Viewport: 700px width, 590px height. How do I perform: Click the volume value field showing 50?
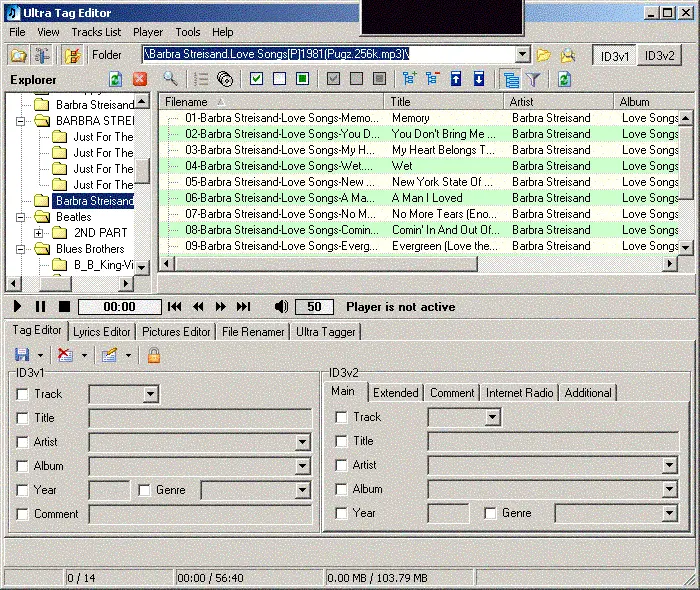(x=314, y=307)
